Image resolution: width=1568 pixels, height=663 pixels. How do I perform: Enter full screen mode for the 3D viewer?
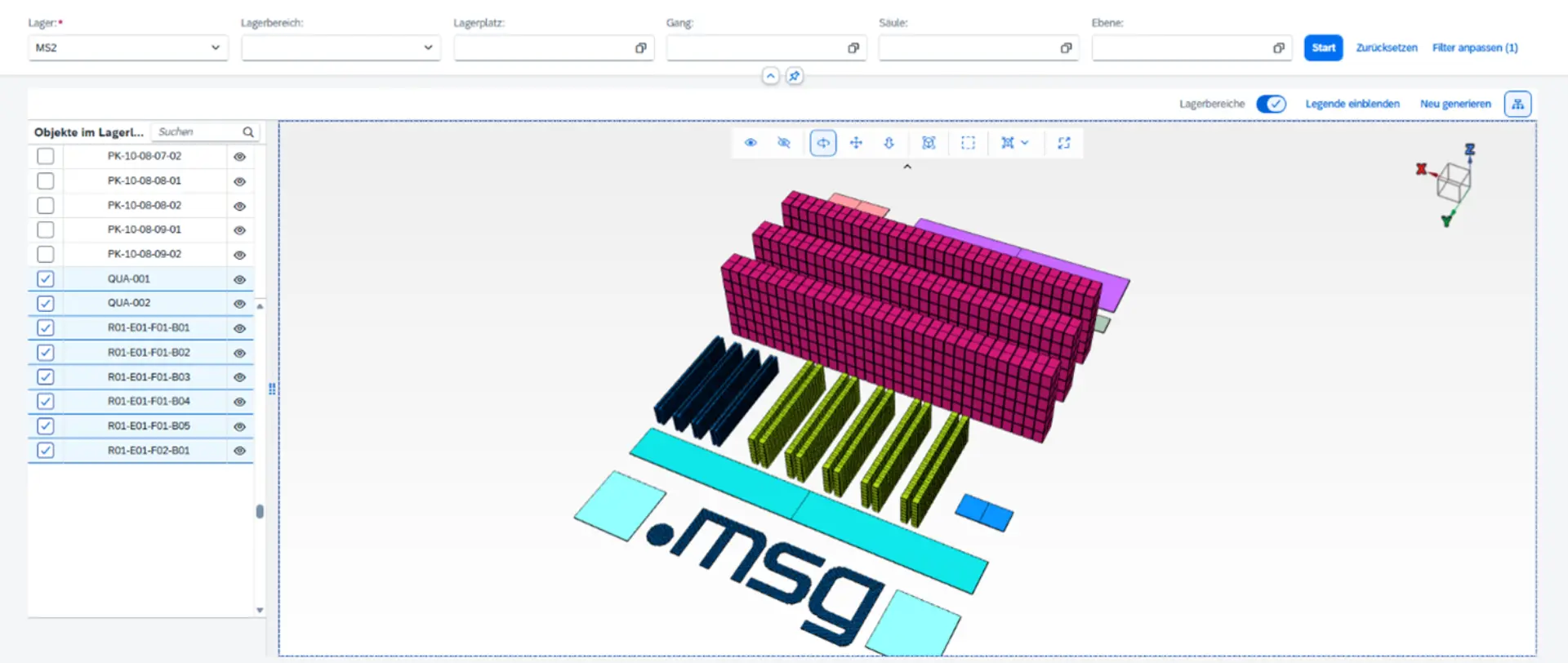pyautogui.click(x=1063, y=143)
